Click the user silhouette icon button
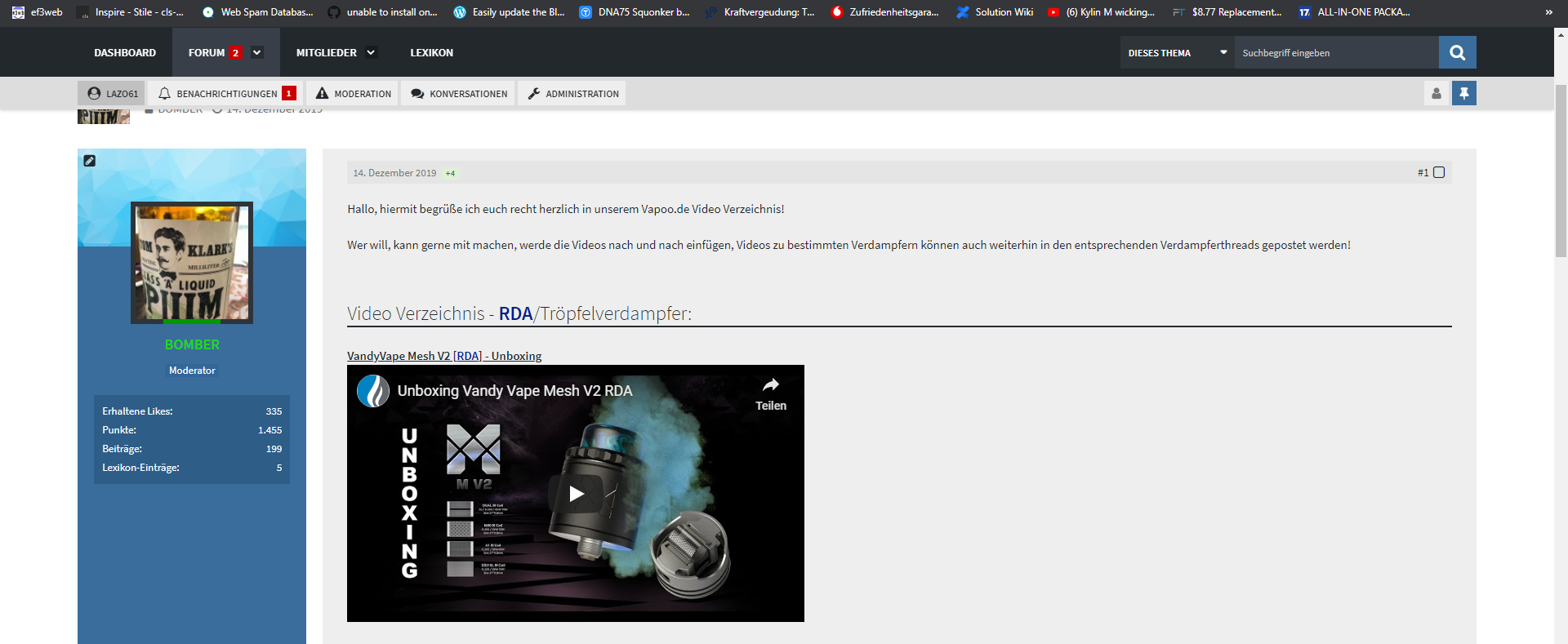The width and height of the screenshot is (1568, 644). [1436, 94]
